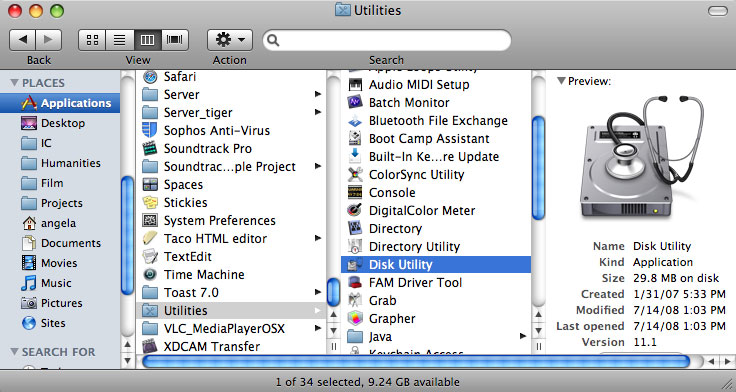
Task: Click the sidebar scrollbar thumb
Action: (x=127, y=235)
